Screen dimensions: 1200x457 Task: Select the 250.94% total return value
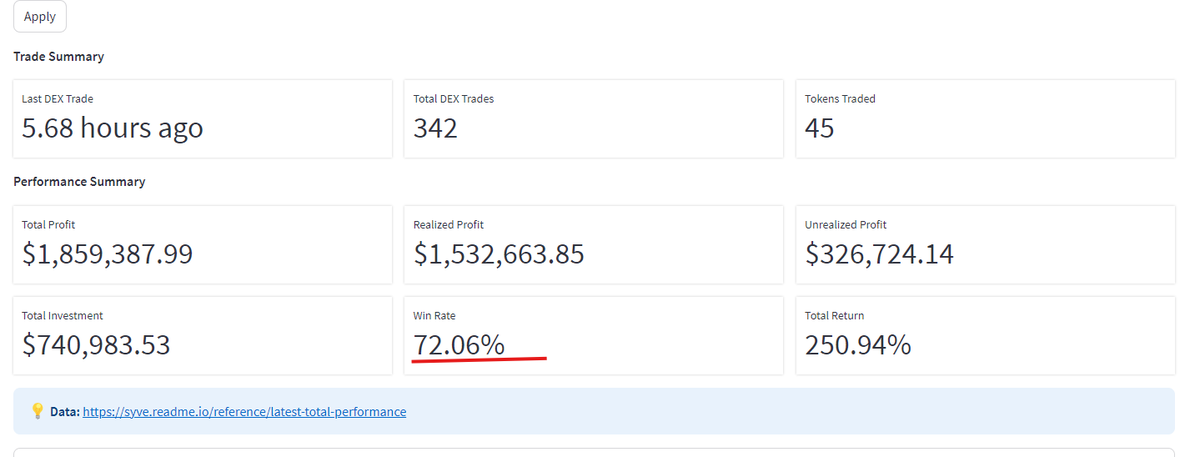tap(858, 345)
